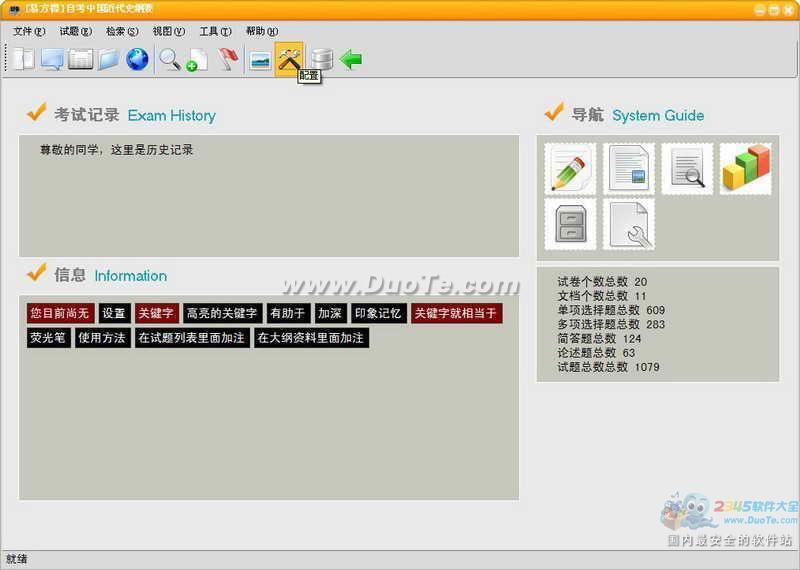Click the red flag toolbar icon
The width and height of the screenshot is (800, 570).
coord(228,59)
